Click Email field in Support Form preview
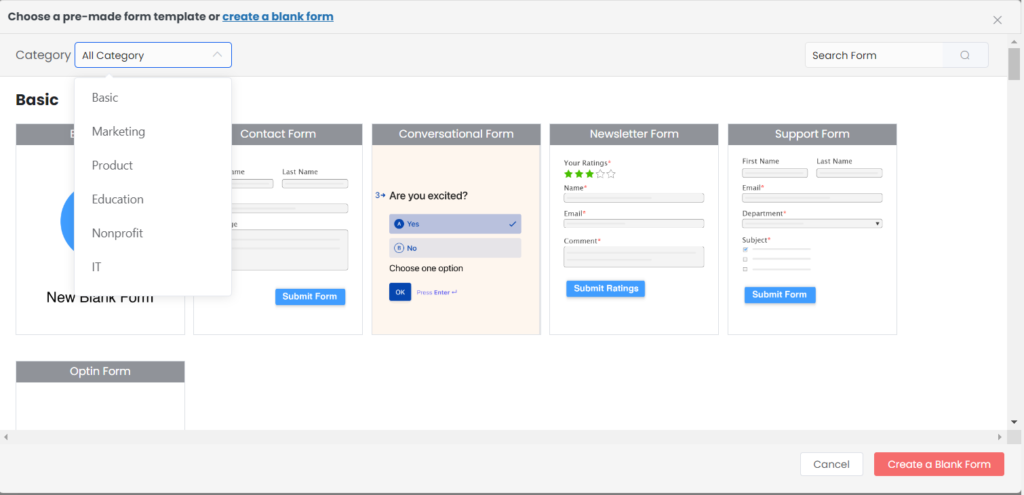The image size is (1024, 495). click(812, 198)
